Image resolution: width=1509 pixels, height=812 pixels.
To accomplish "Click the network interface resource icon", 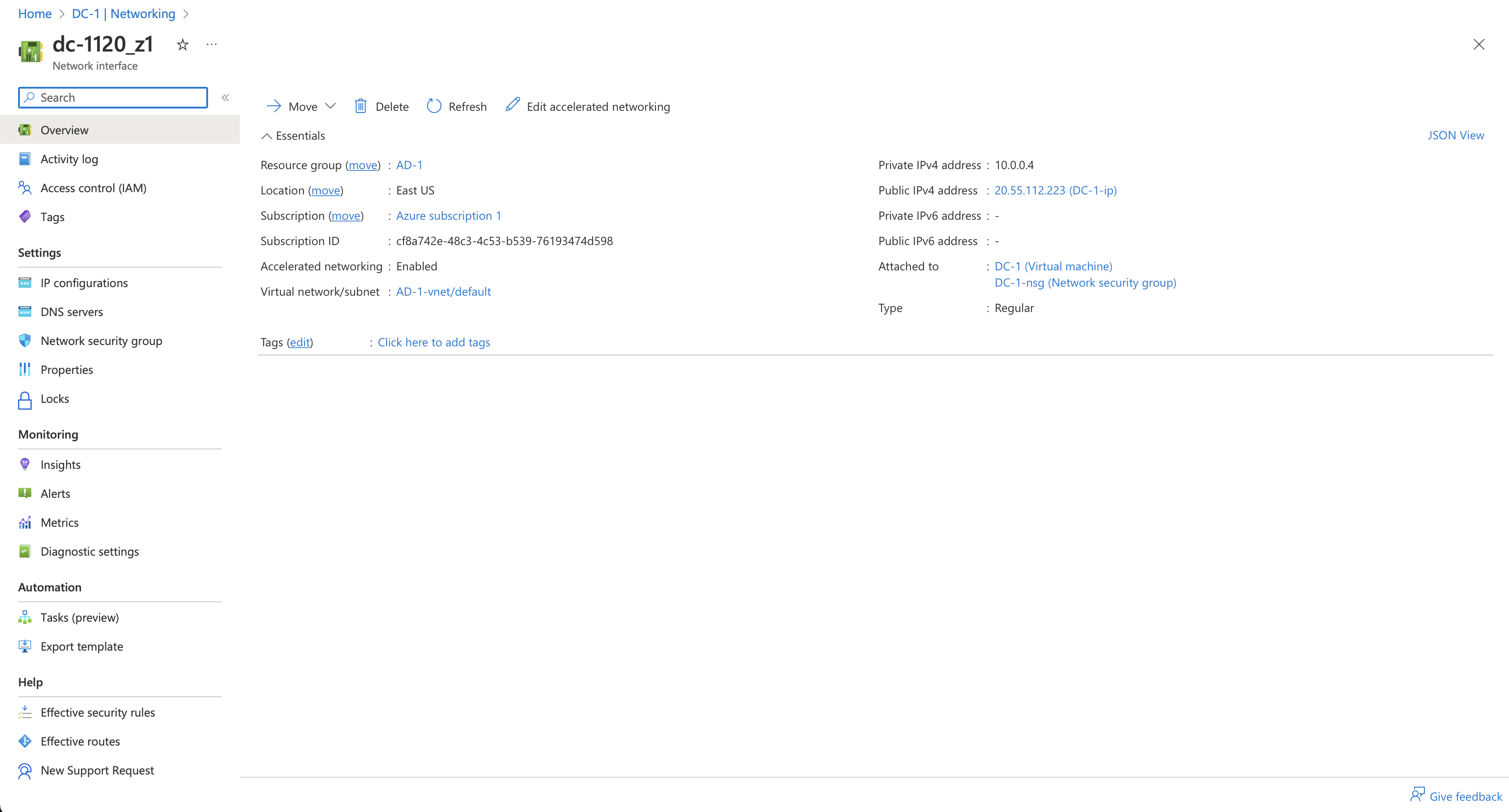I will pyautogui.click(x=30, y=51).
